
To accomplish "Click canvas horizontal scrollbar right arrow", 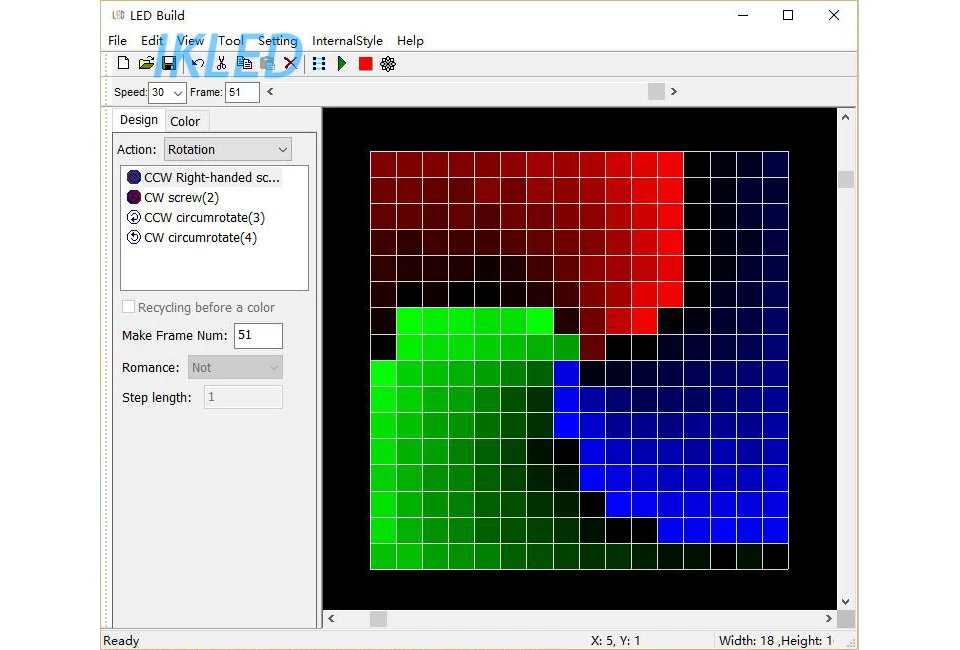I will click(828, 619).
